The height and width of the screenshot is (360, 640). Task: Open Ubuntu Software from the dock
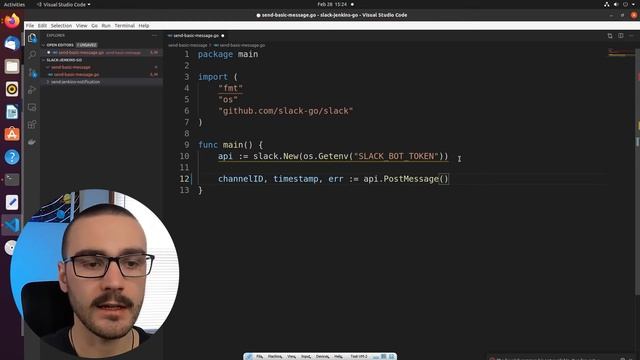[x=12, y=134]
